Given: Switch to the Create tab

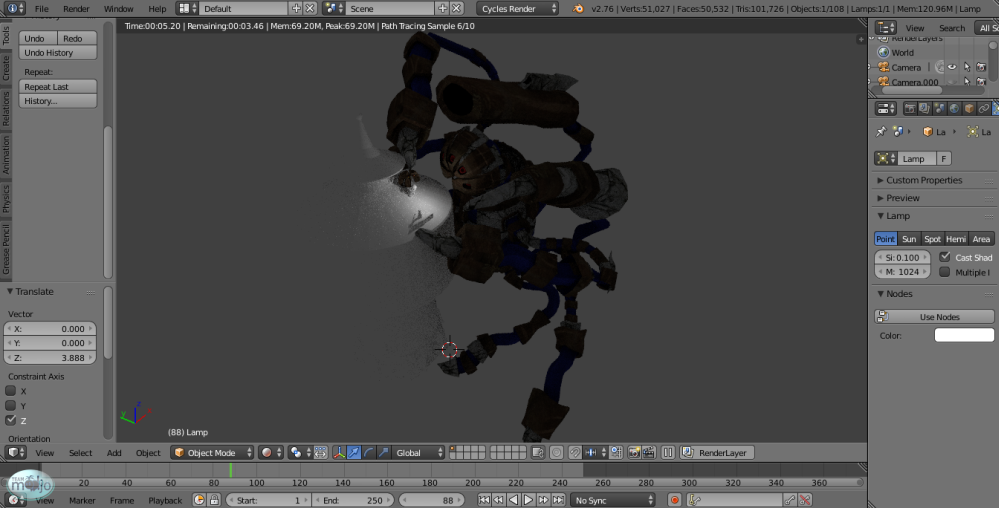Looking at the screenshot, I should (x=6, y=68).
